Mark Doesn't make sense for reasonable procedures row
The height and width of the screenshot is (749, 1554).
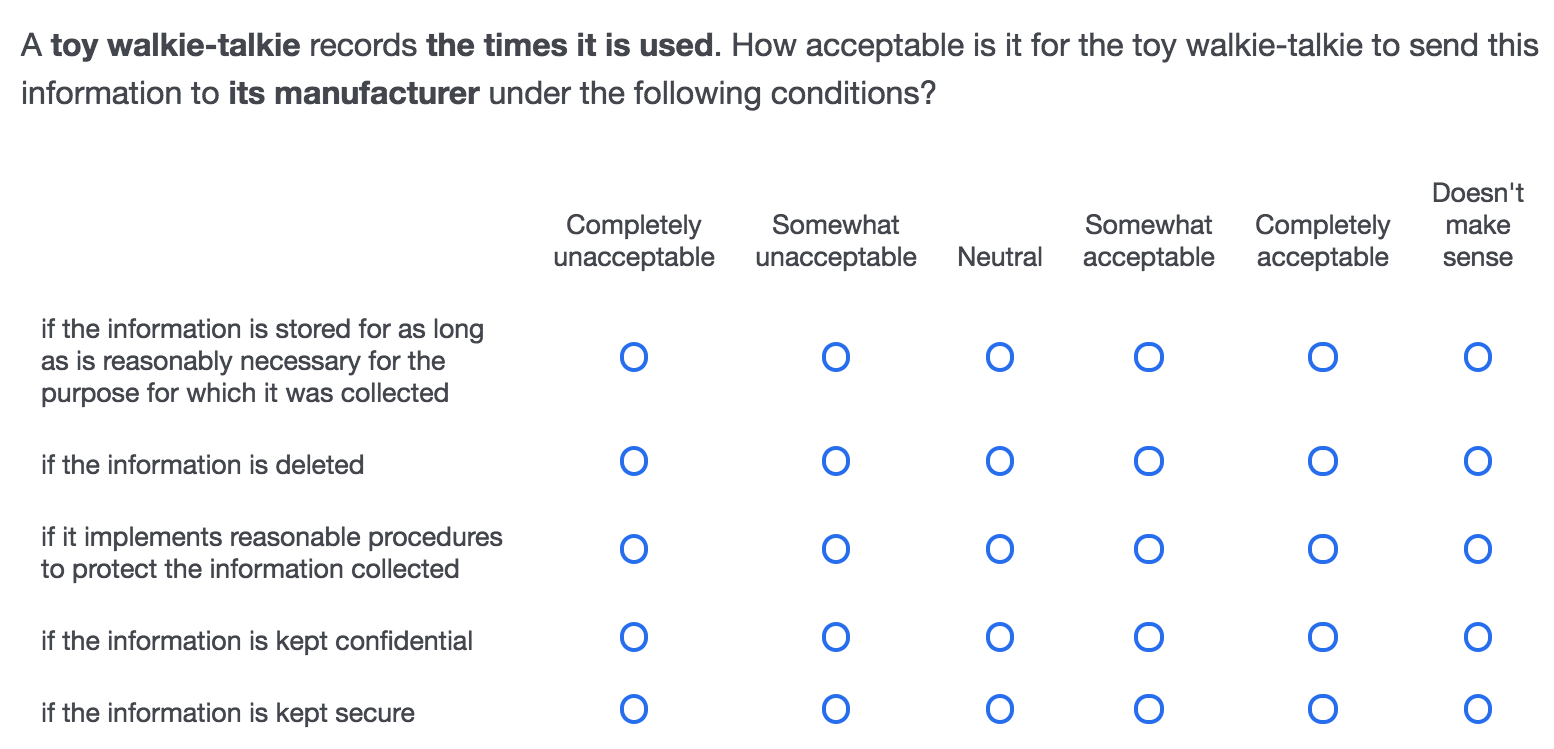coord(1477,549)
